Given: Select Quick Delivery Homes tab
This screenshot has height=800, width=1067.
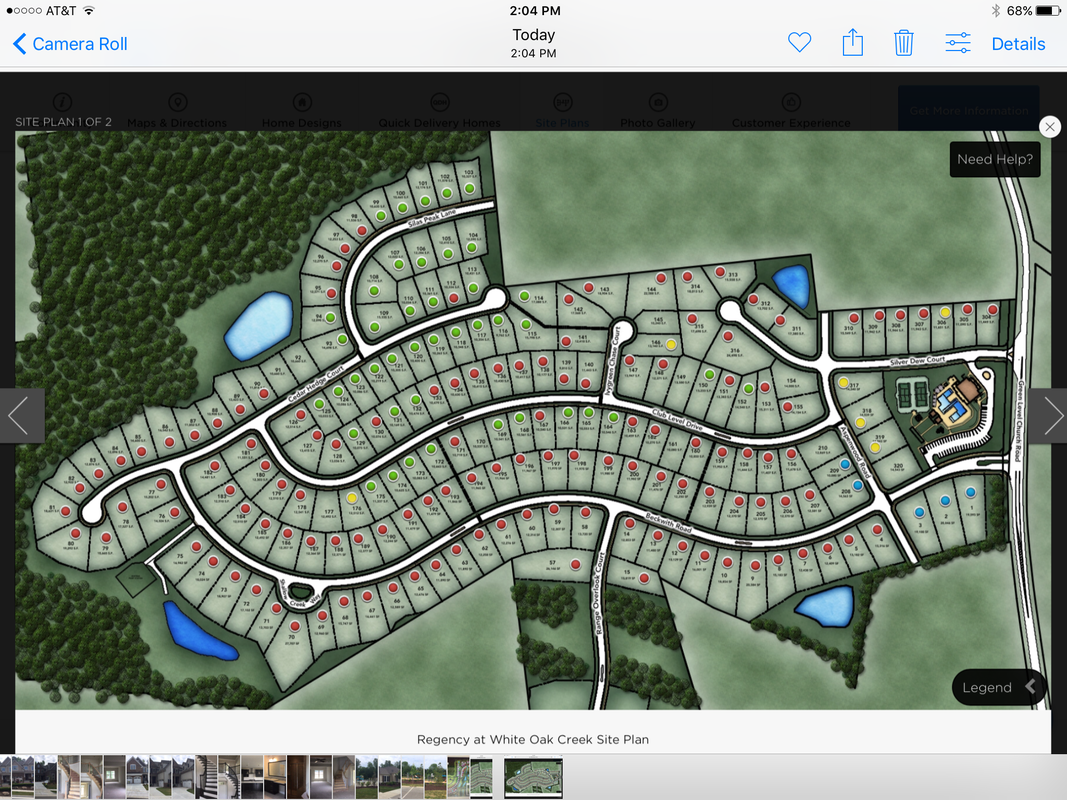Looking at the screenshot, I should point(439,111).
